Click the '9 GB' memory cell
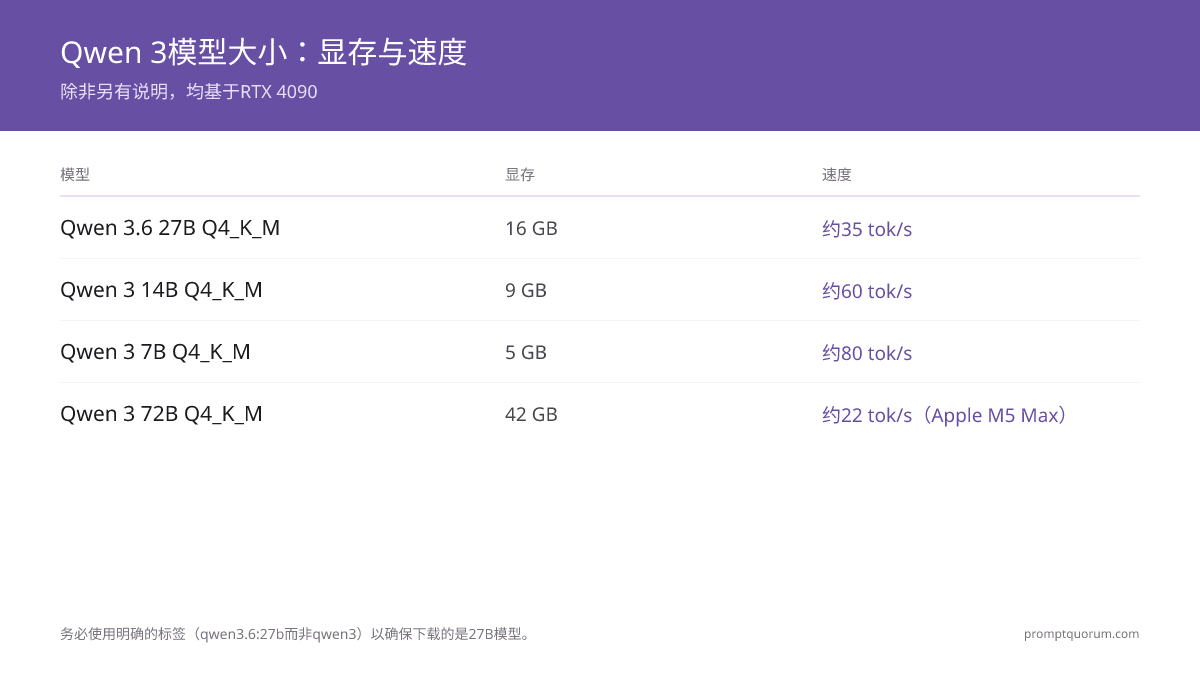 [526, 291]
